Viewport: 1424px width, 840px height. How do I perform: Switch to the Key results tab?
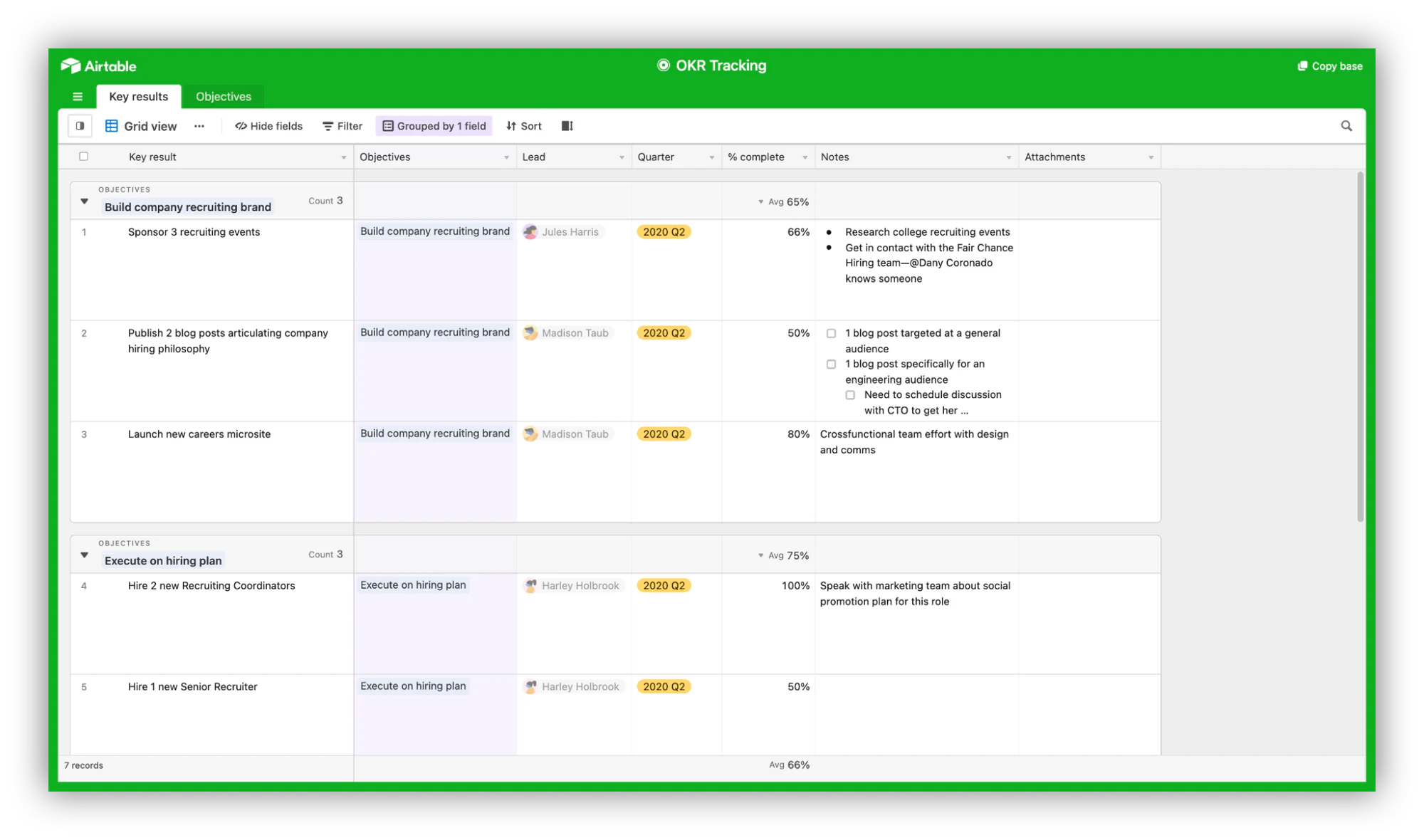pyautogui.click(x=139, y=97)
